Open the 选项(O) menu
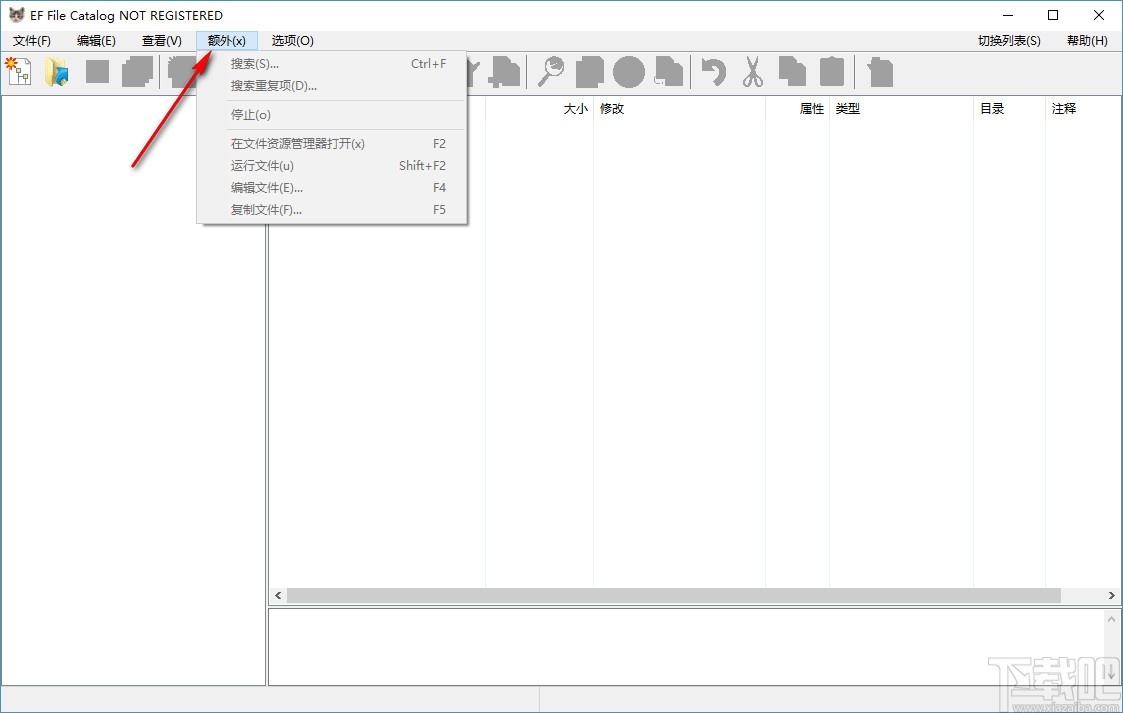Image resolution: width=1123 pixels, height=713 pixels. pos(291,40)
